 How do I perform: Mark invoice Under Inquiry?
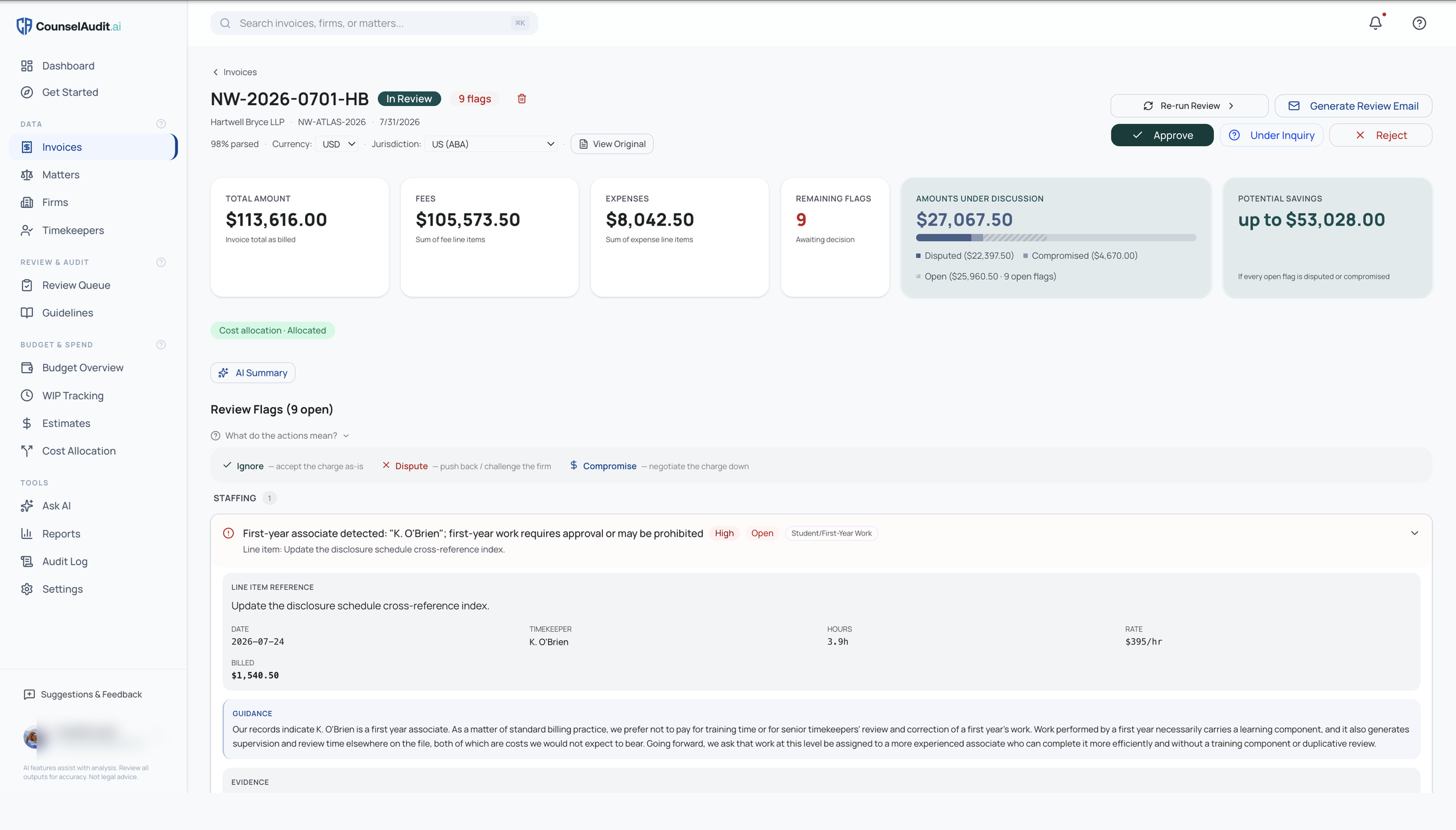1271,135
